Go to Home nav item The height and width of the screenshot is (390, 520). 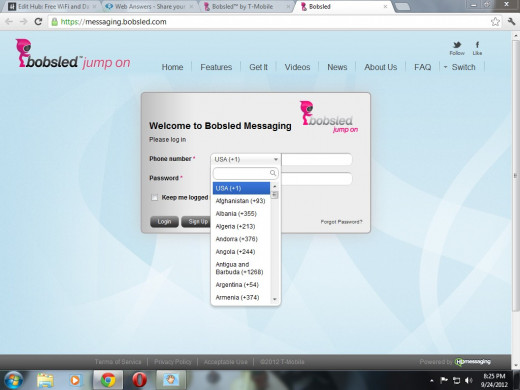point(172,67)
